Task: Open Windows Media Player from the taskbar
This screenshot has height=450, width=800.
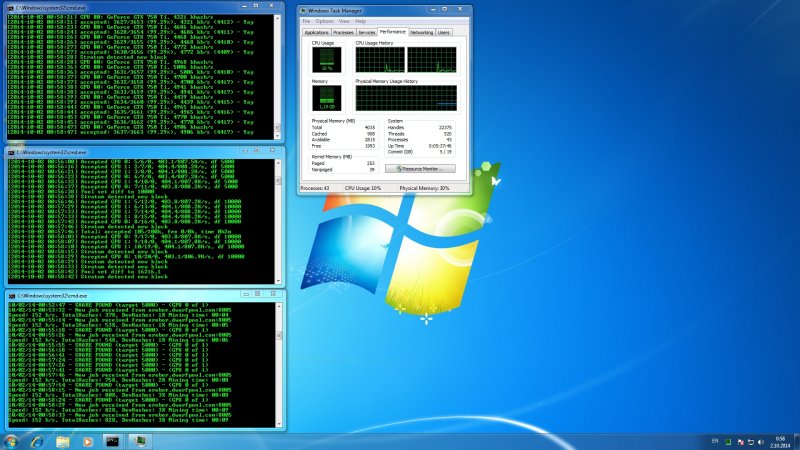Action: [x=88, y=441]
